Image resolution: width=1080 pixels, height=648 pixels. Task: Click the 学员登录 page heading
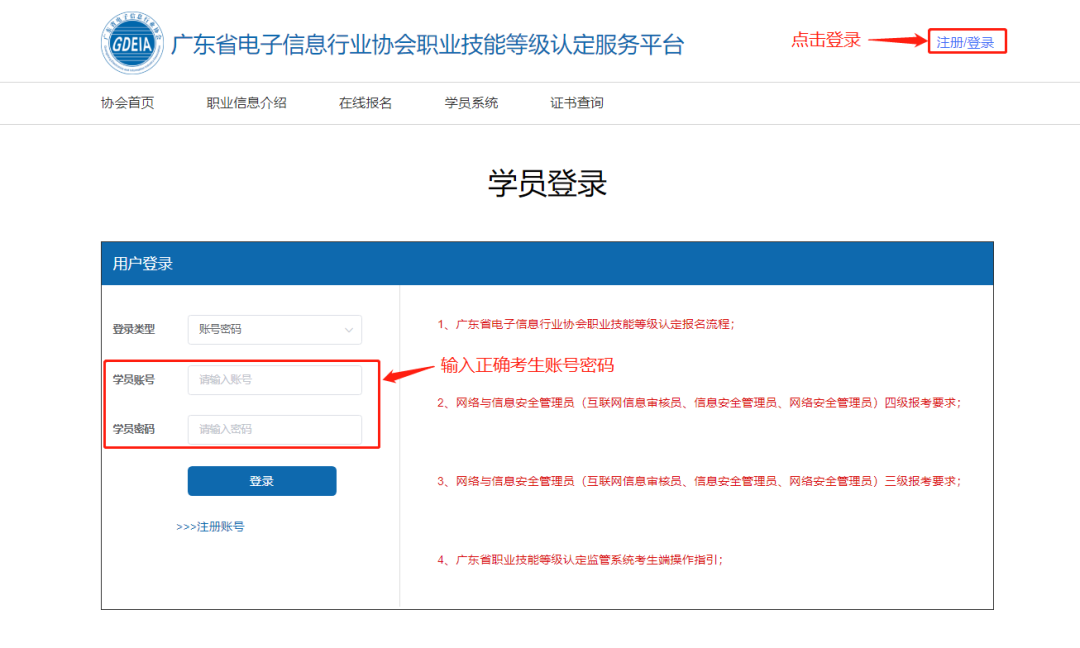[x=547, y=184]
